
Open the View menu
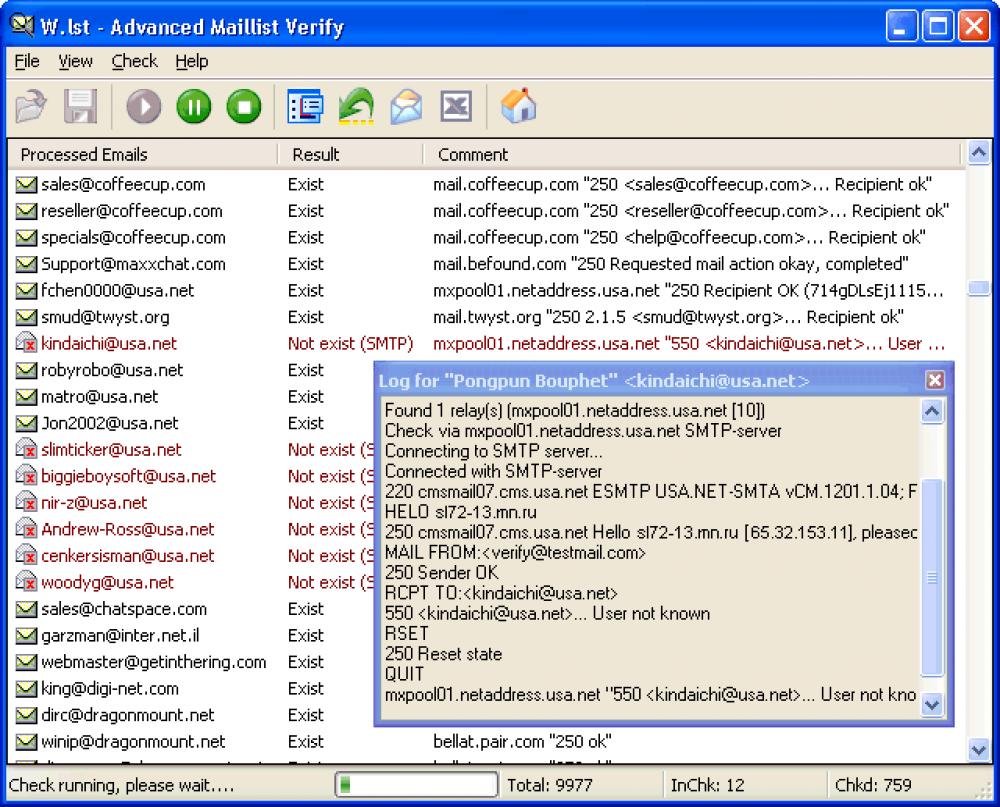point(75,61)
